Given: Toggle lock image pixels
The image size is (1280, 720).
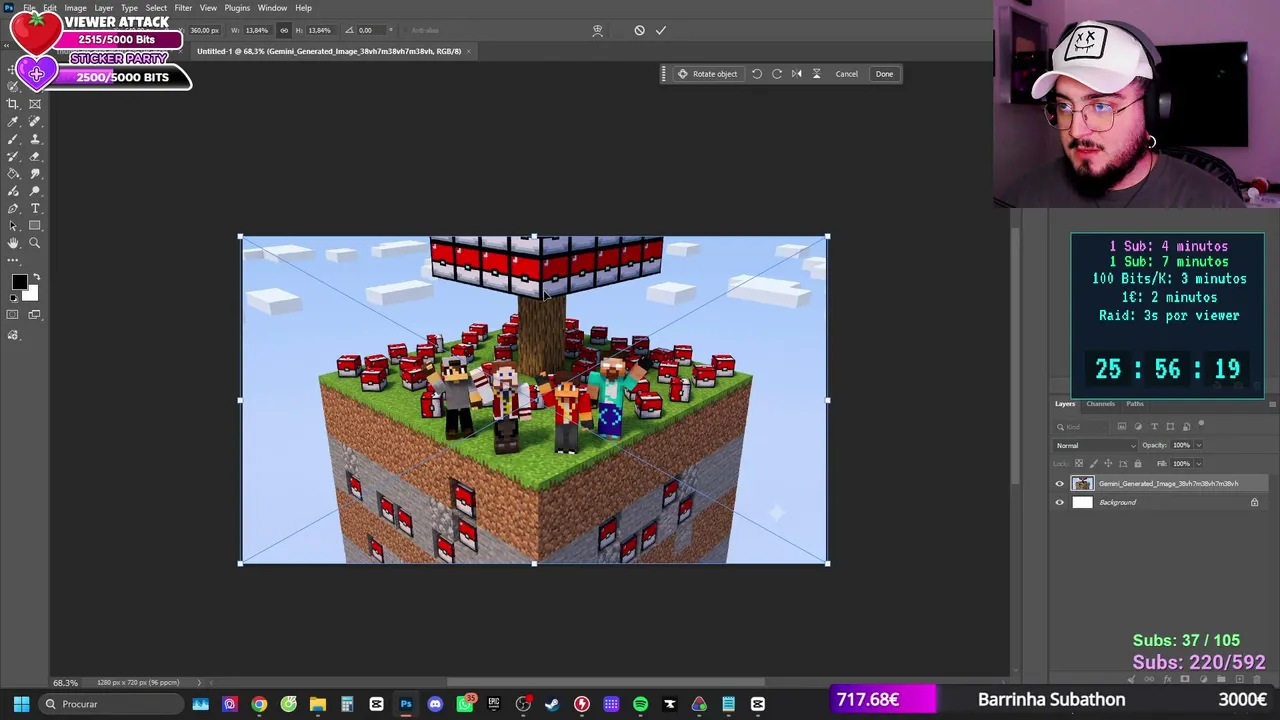Looking at the screenshot, I should click(x=1093, y=464).
